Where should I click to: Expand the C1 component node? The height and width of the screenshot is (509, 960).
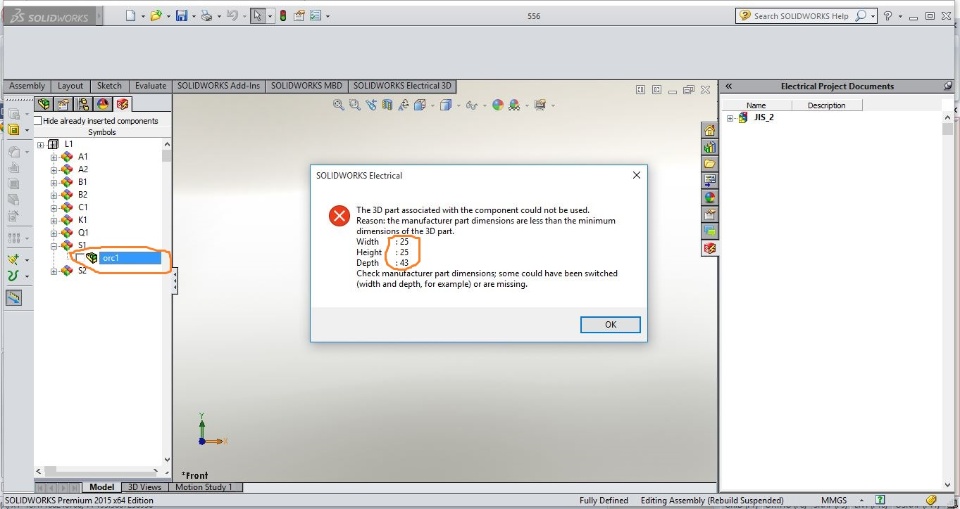(54, 208)
